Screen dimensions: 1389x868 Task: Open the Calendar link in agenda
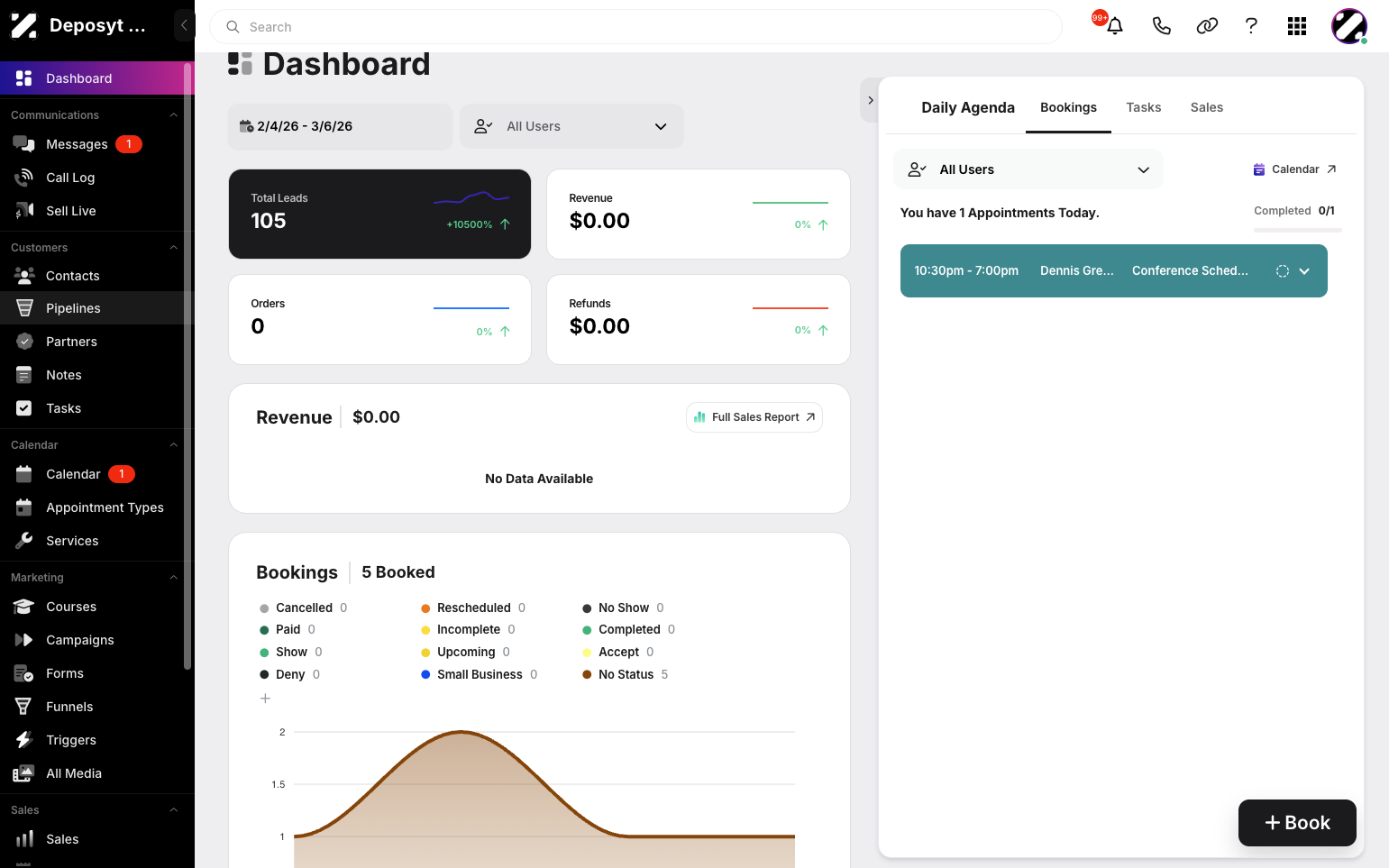(x=1294, y=169)
